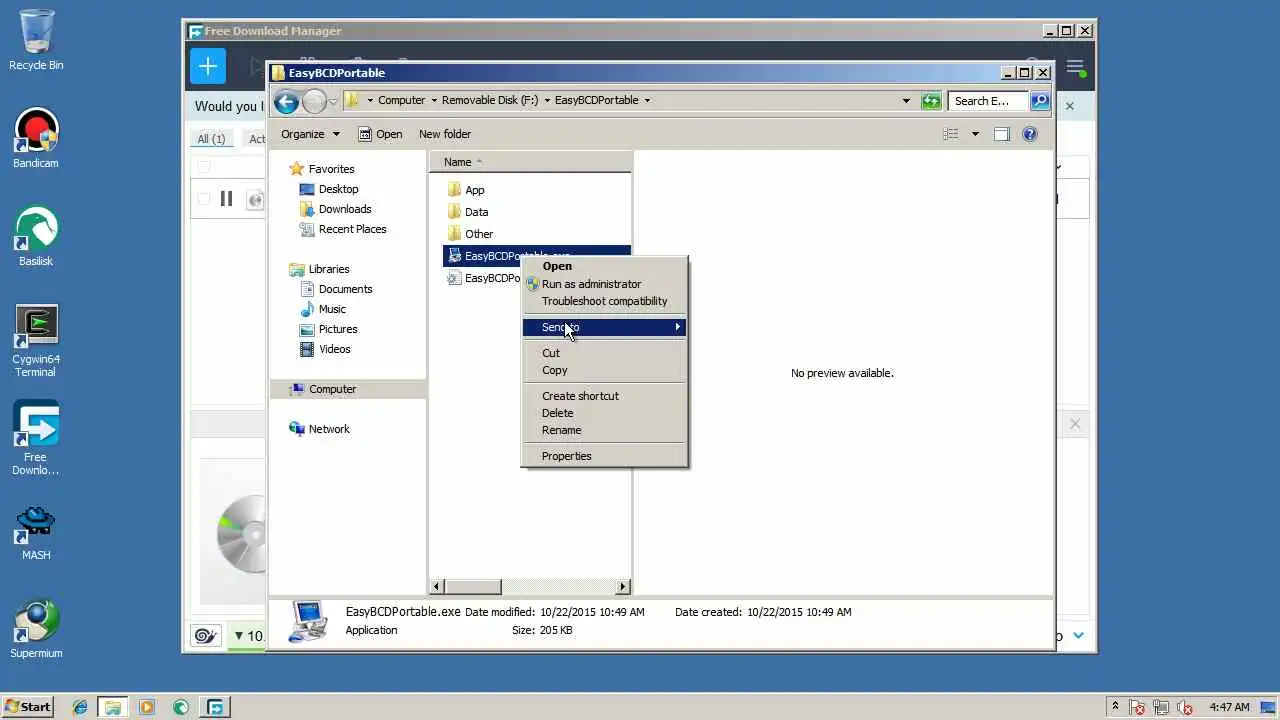
Task: Open the Free Download Manager hamburger menu
Action: [1075, 67]
